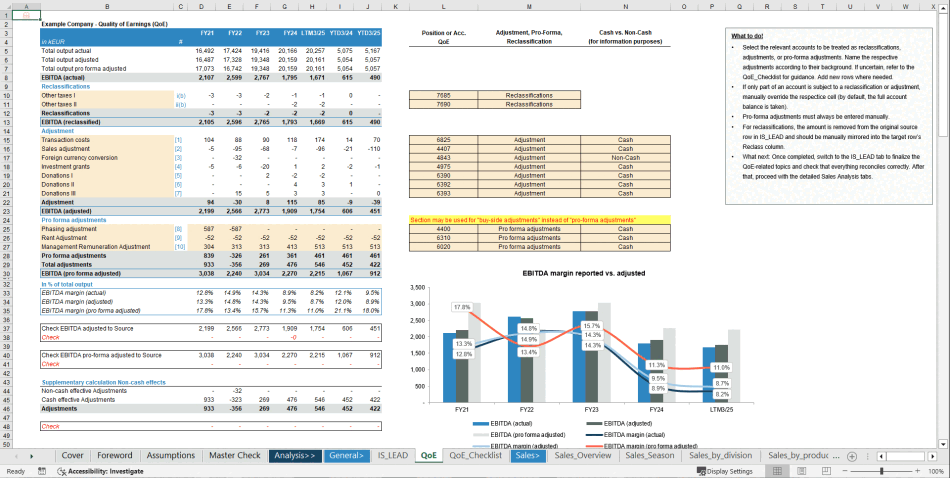950x478 pixels.
Task: Open Display Settings in status bar
Action: point(723,471)
